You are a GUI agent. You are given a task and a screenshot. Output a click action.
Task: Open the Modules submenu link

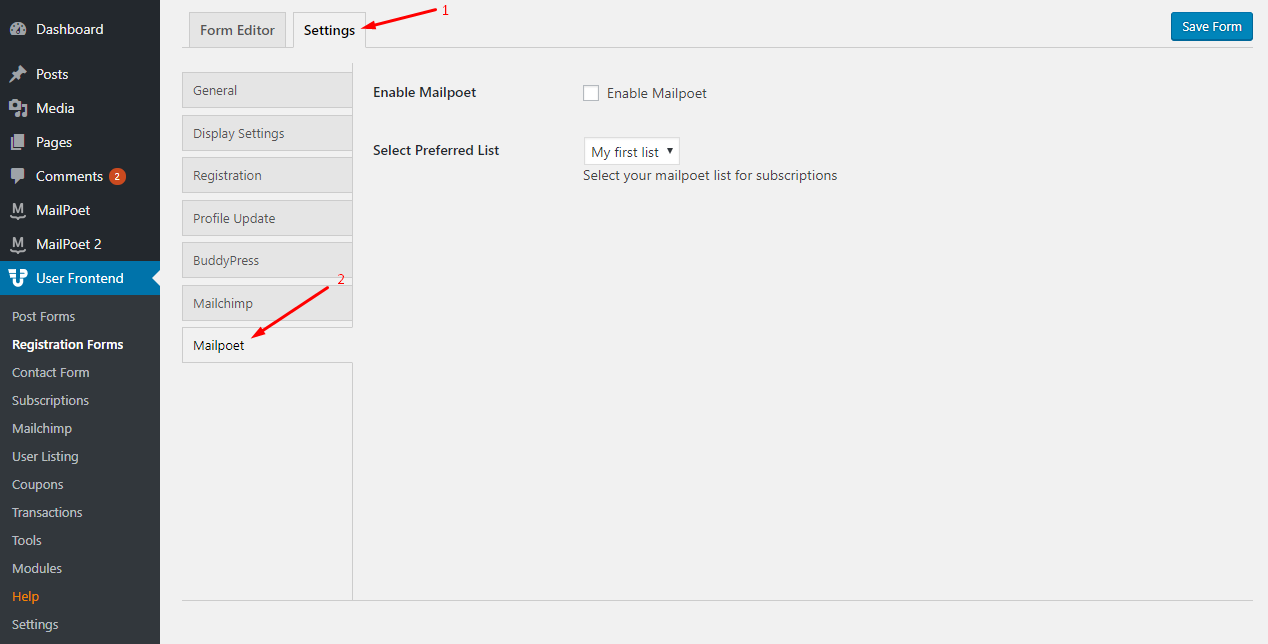pyautogui.click(x=37, y=568)
